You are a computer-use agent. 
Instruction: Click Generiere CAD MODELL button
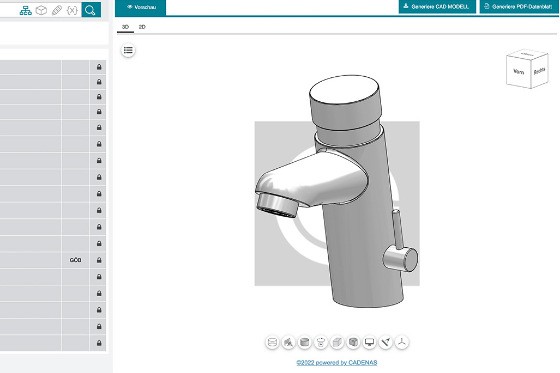(437, 6)
